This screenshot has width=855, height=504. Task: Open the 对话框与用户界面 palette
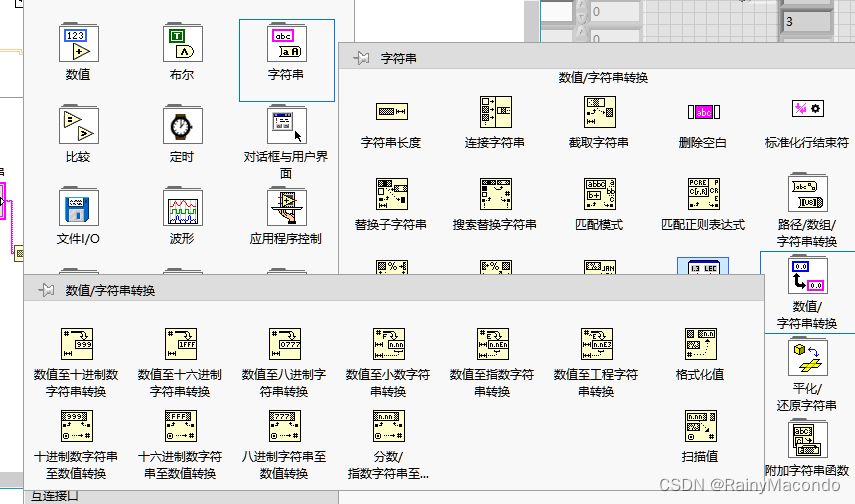click(287, 125)
